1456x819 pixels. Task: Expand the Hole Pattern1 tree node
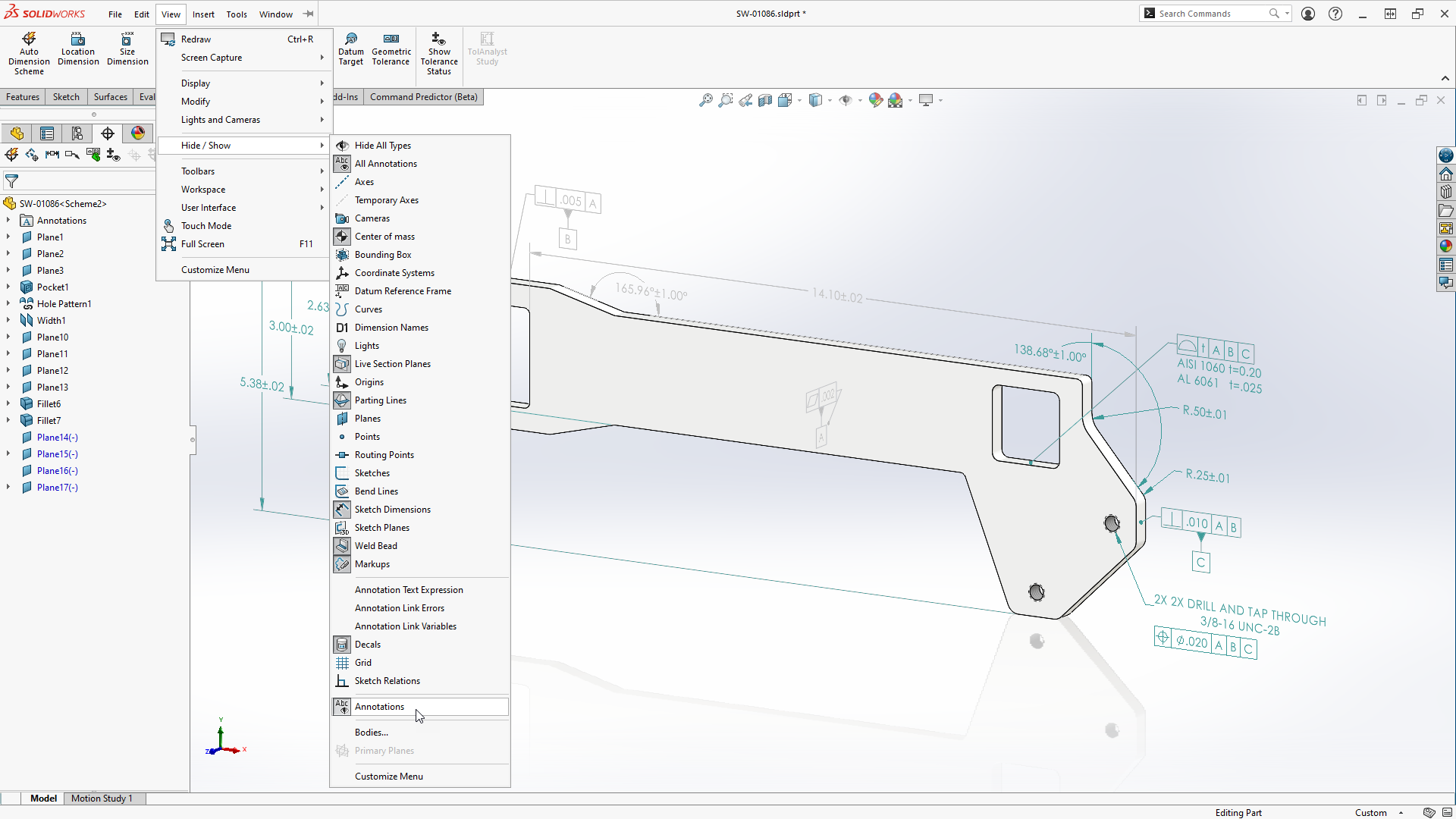click(8, 304)
